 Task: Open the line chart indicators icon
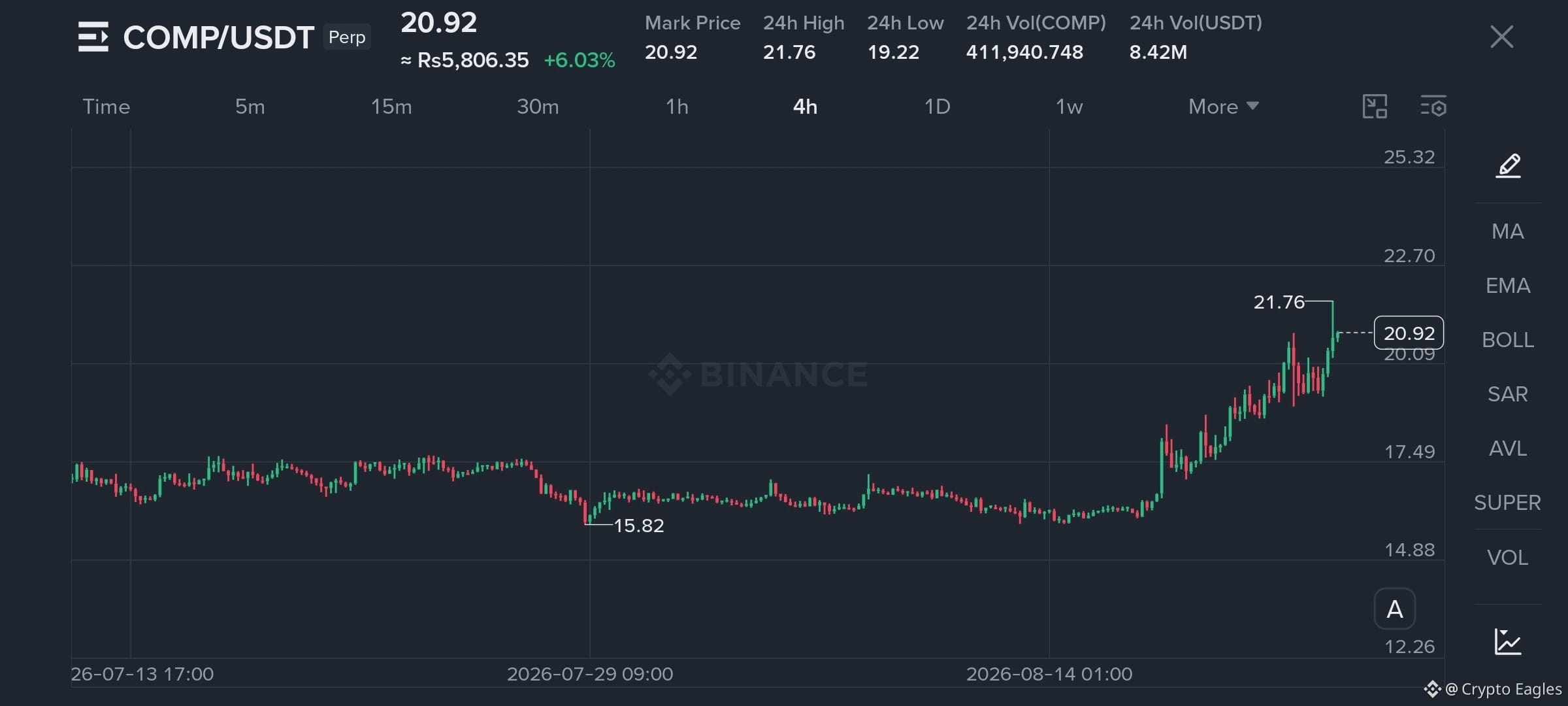point(1508,641)
